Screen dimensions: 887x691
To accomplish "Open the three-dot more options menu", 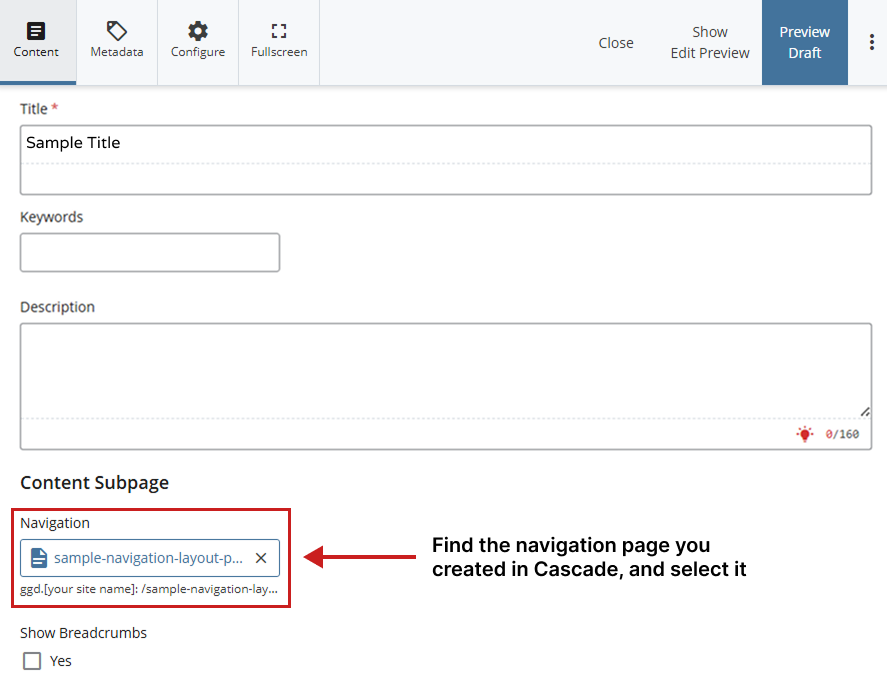I will [871, 42].
